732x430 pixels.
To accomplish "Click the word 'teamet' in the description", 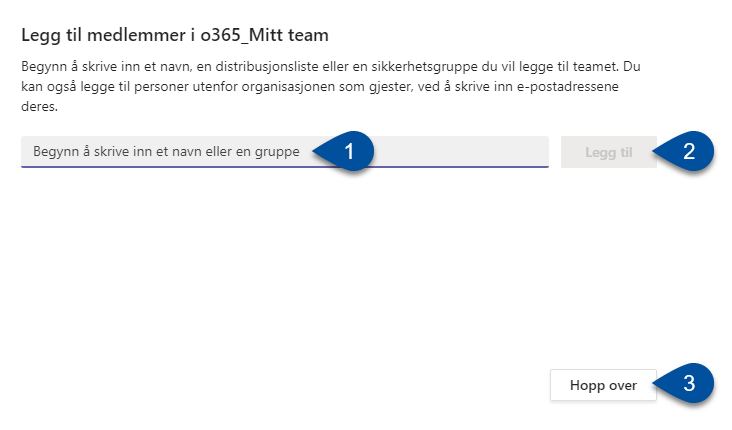I will coord(595,66).
